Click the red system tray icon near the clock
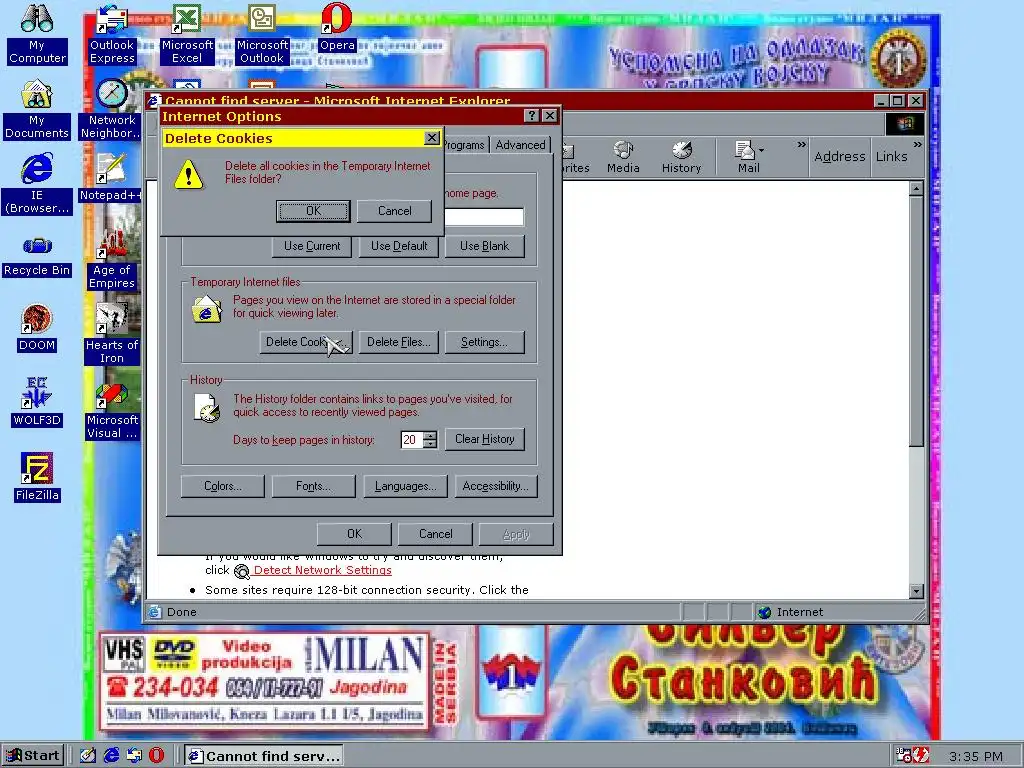This screenshot has height=768, width=1024. (921, 756)
